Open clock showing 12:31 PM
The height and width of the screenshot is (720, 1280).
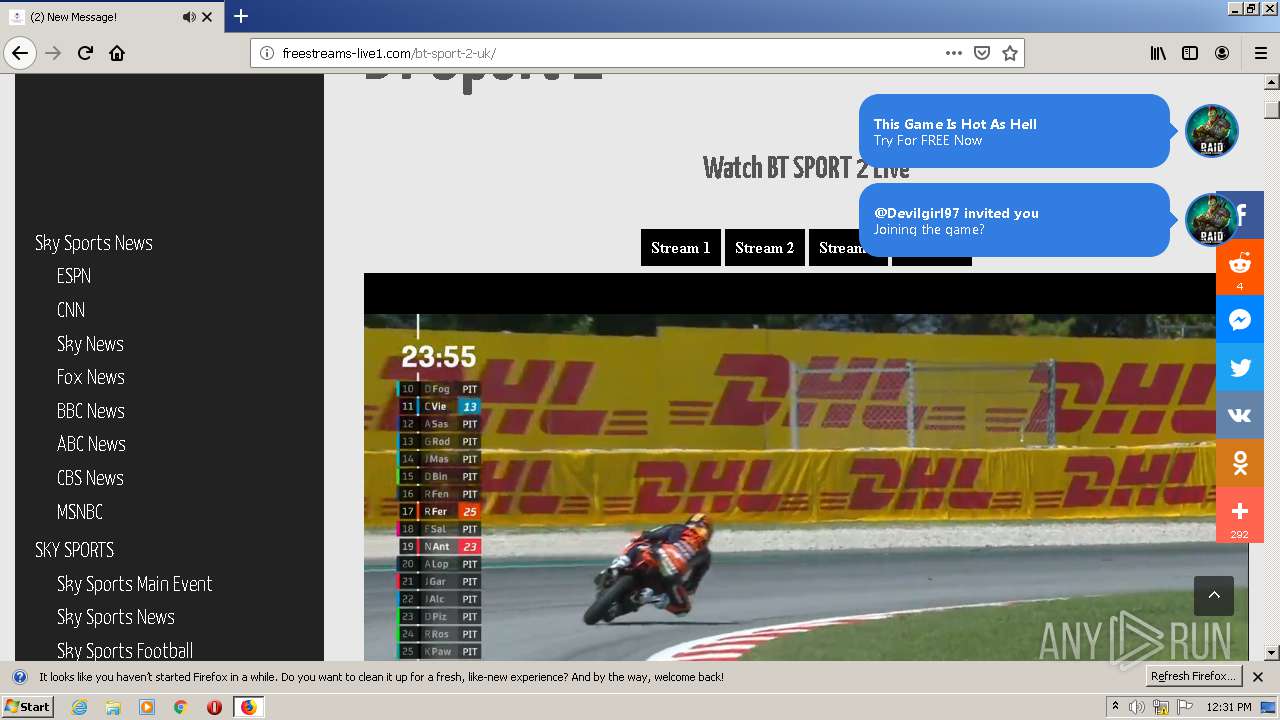tap(1229, 707)
